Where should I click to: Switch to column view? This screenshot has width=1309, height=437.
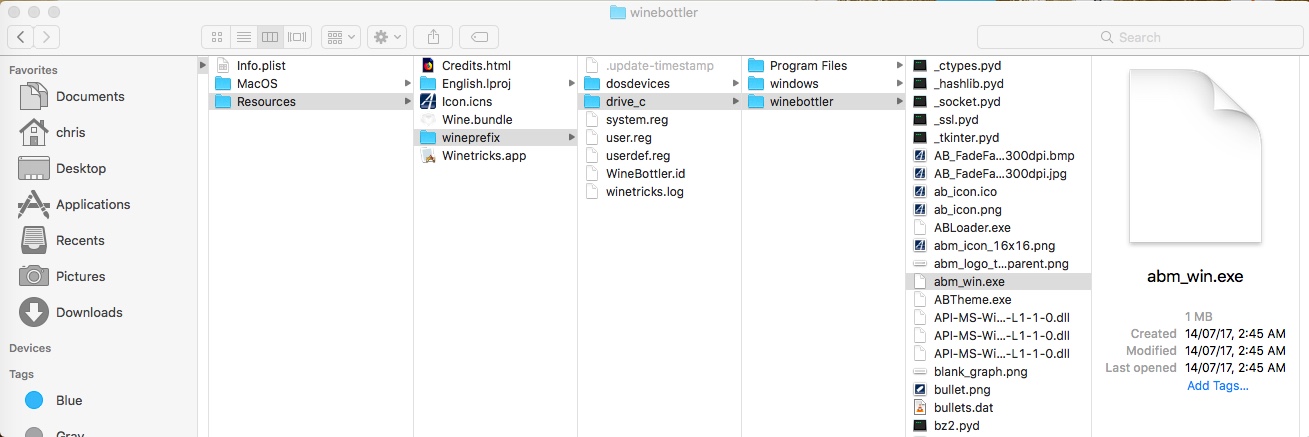pos(270,37)
